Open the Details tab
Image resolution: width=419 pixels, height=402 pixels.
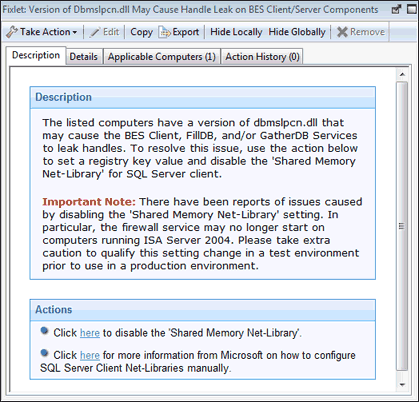point(84,57)
